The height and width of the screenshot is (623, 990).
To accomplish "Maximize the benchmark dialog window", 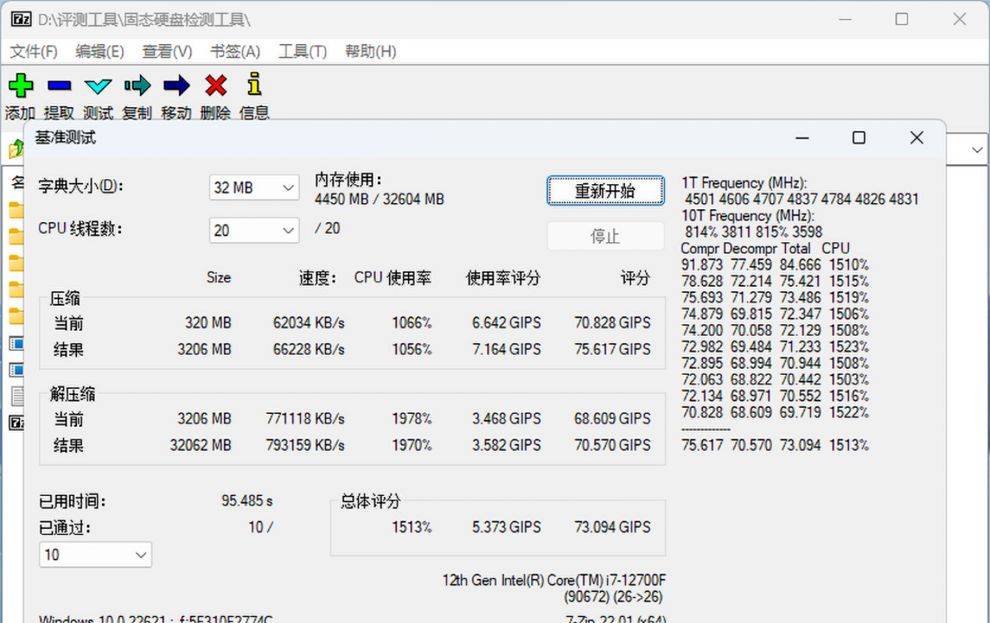I will tap(858, 138).
